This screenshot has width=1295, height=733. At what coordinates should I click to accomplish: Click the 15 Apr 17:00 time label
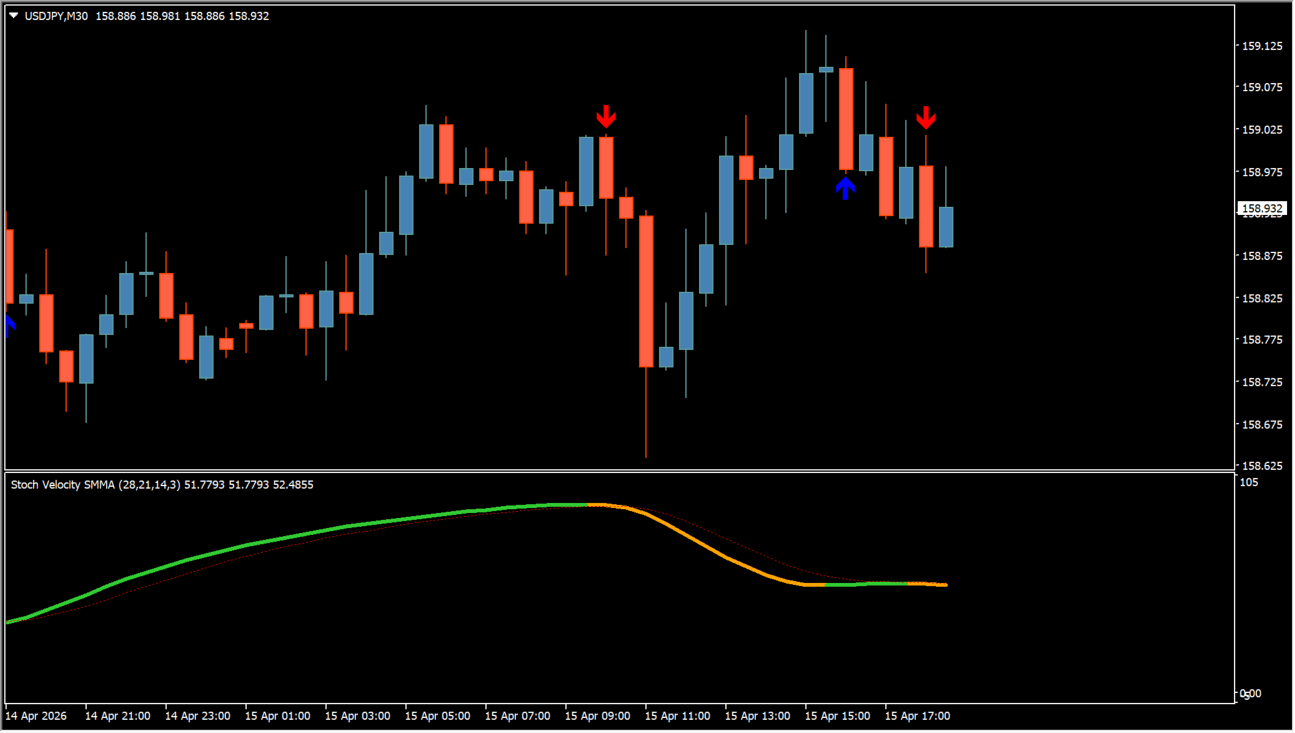click(x=917, y=716)
